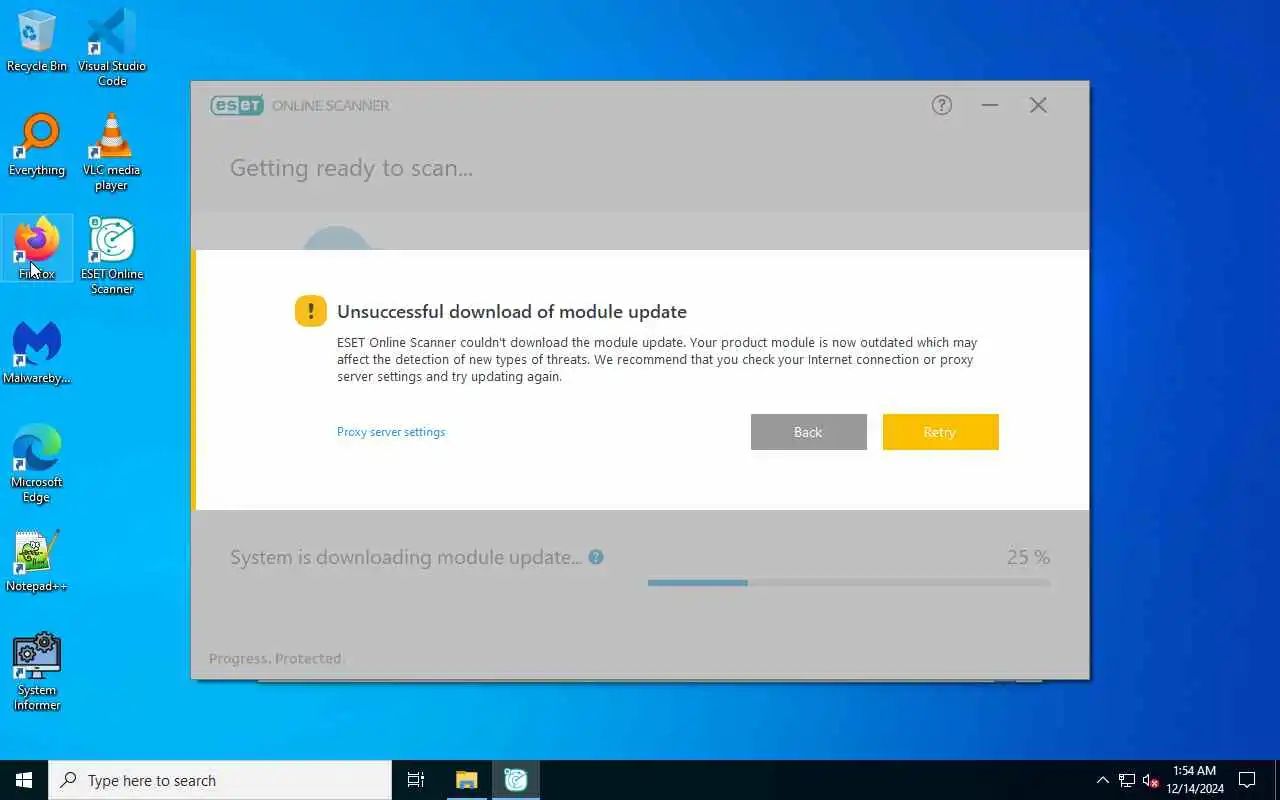The height and width of the screenshot is (800, 1280).
Task: Open the Proxy server settings link
Action: tap(391, 432)
